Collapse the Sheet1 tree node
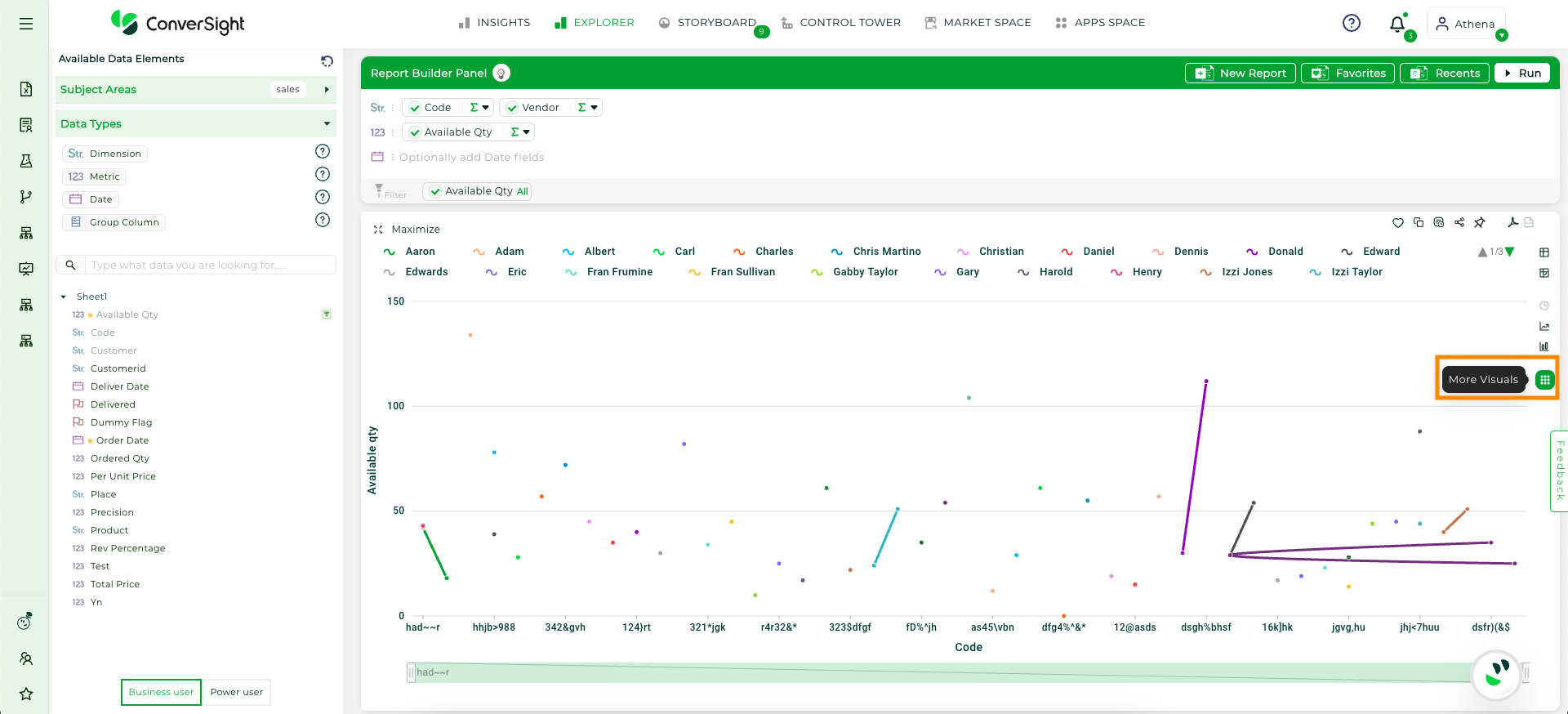Viewport: 1568px width, 714px height. coord(64,297)
